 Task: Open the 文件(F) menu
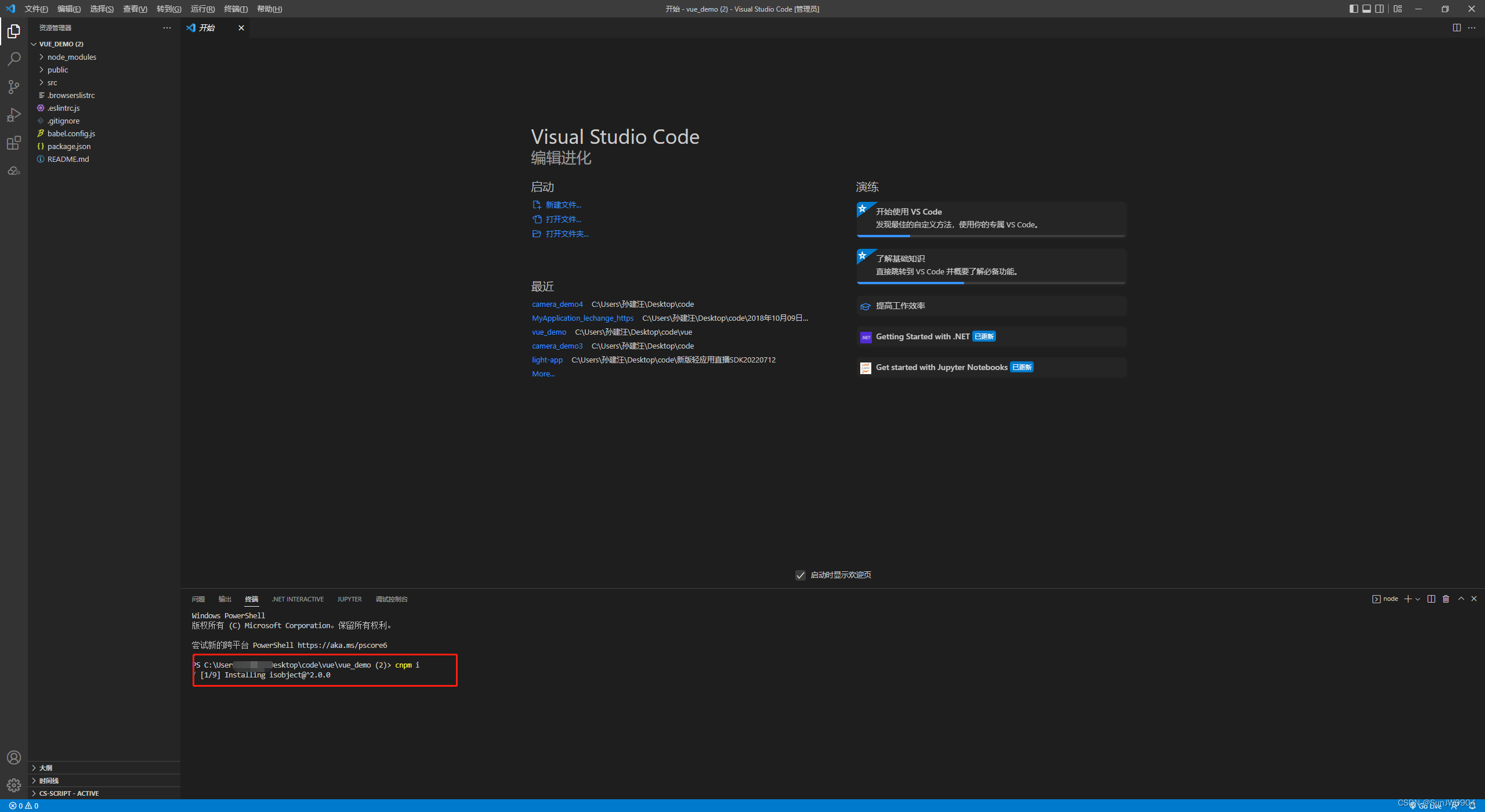[x=37, y=9]
